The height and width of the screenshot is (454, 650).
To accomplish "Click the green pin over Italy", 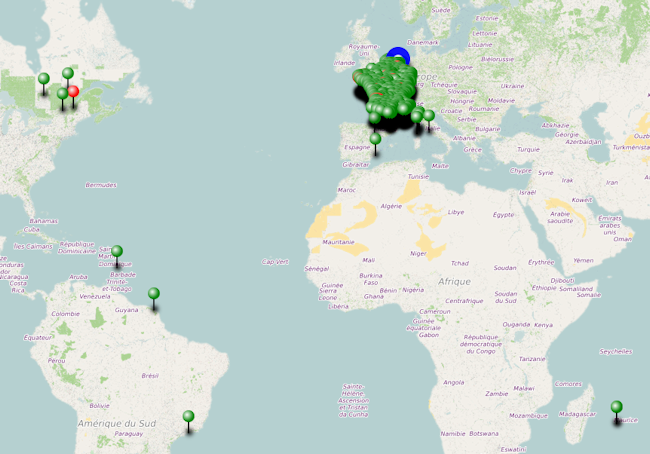I will [x=429, y=116].
